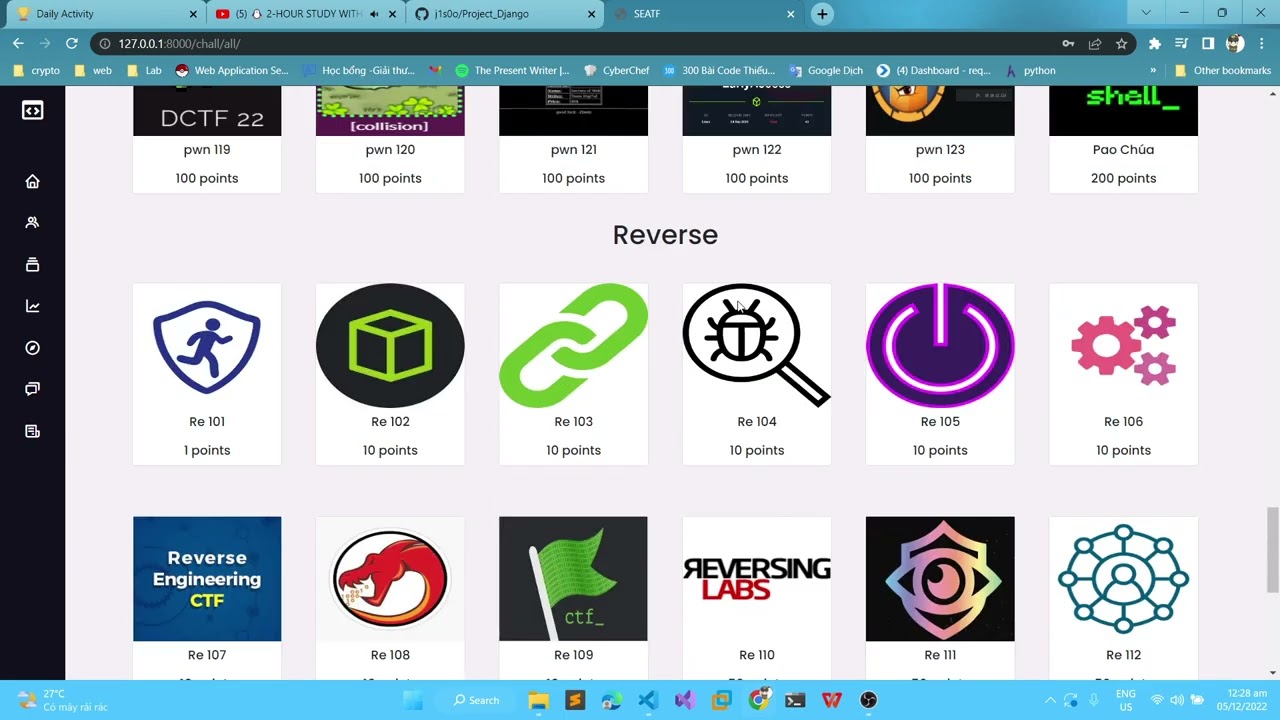Viewport: 1280px width, 720px height.
Task: Show more bookmarks with the overflow chevron
Action: point(1153,70)
